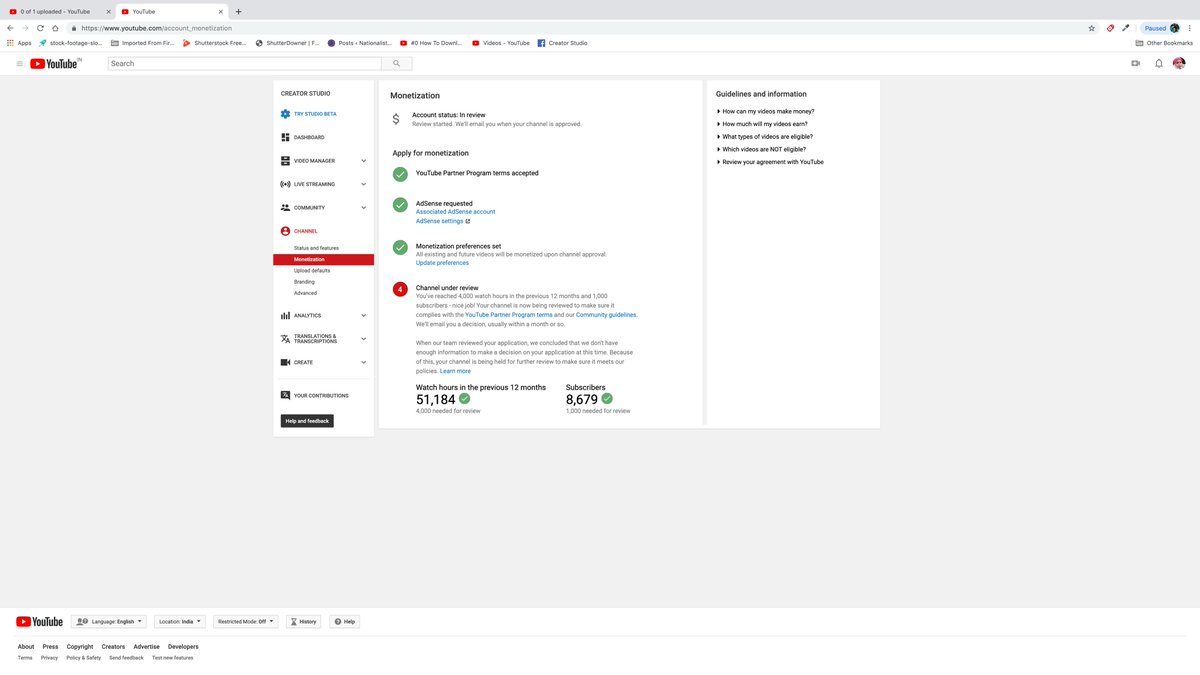Expand 'Which videos are NOT eligible?'
This screenshot has height=675, width=1200.
[x=761, y=149]
